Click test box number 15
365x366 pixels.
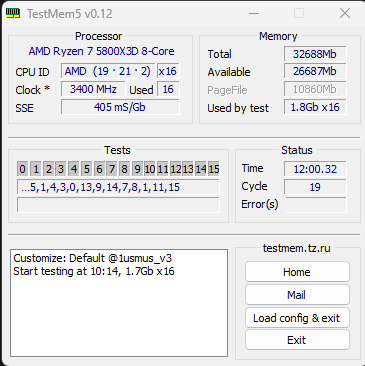tap(214, 169)
